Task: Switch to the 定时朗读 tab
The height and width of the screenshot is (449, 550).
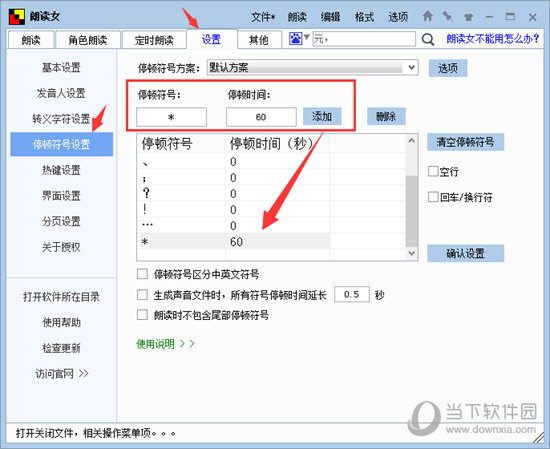Action: [x=154, y=40]
